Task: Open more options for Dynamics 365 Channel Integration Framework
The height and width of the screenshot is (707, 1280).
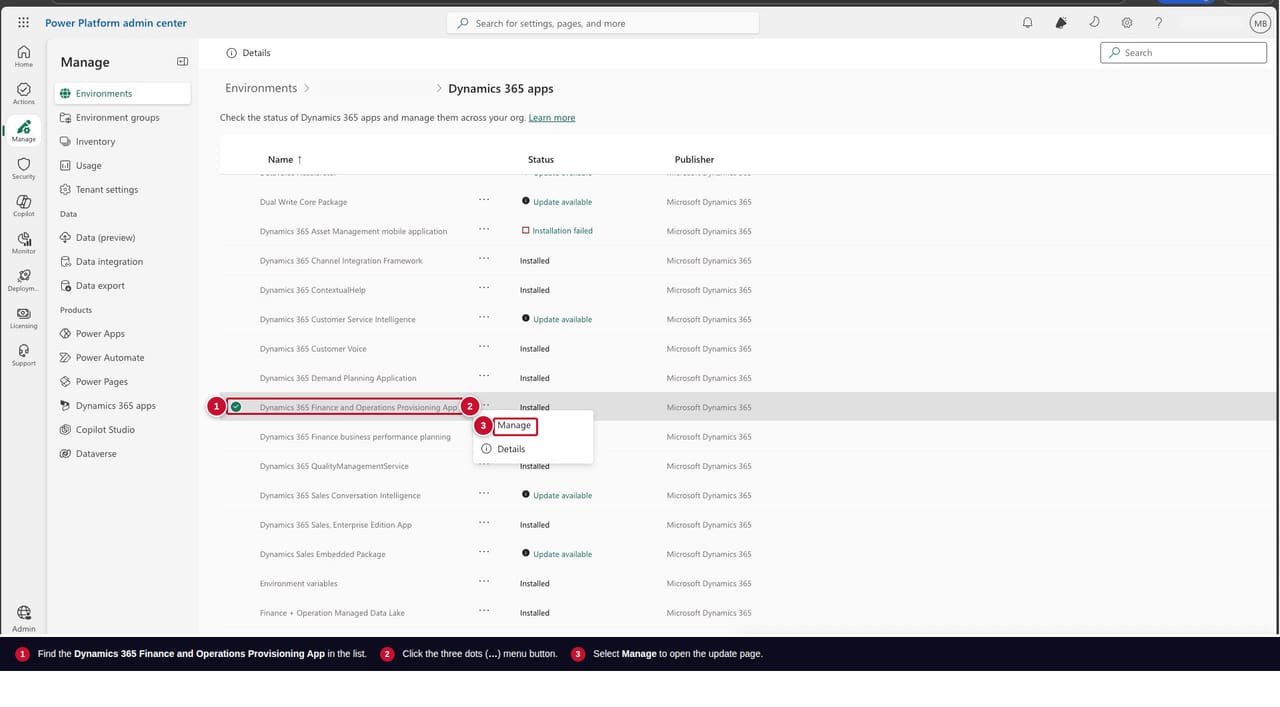Action: (484, 259)
